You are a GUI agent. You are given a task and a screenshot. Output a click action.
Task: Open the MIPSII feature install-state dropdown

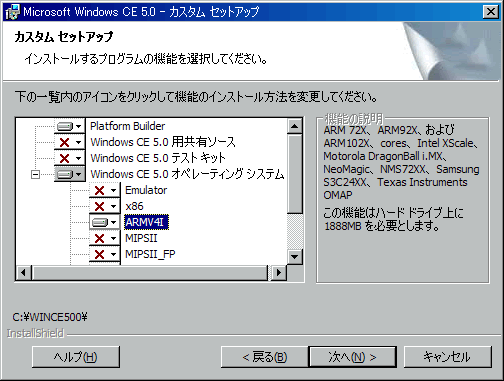[104, 238]
